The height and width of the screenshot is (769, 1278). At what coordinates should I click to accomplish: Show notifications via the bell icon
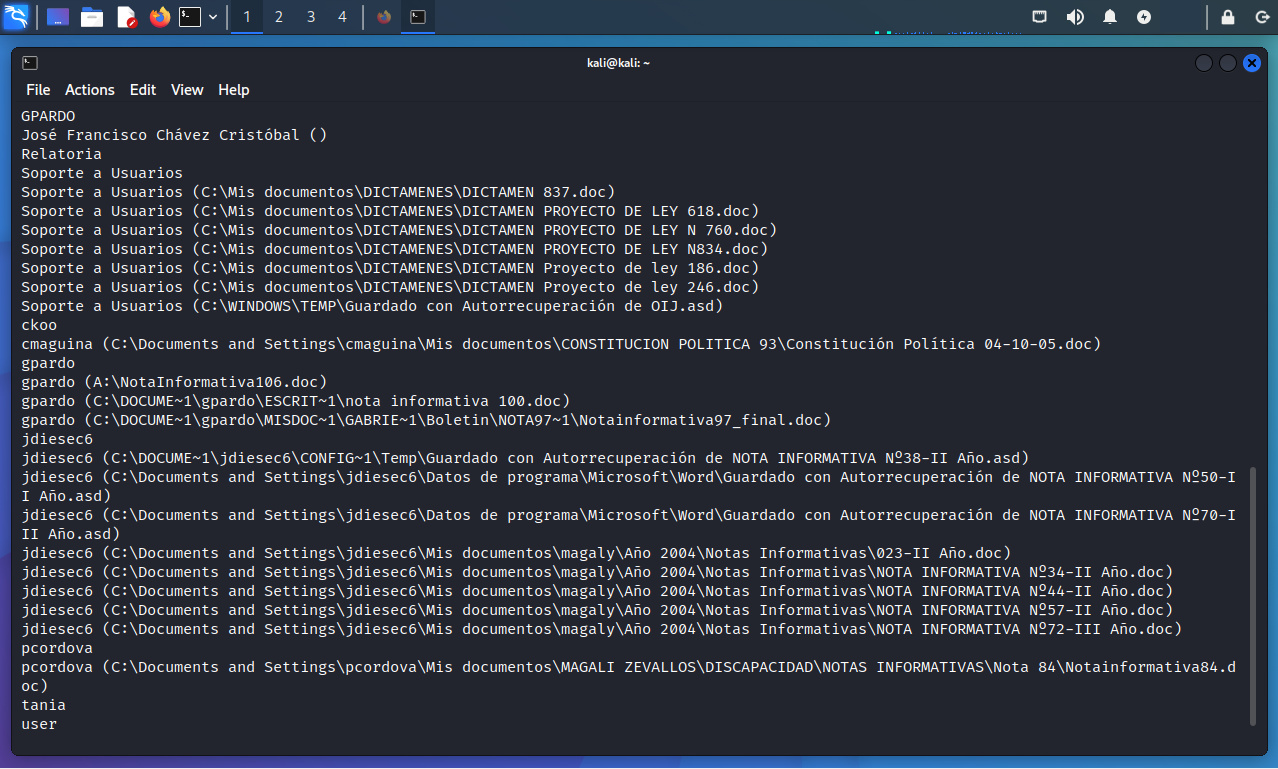(1110, 17)
